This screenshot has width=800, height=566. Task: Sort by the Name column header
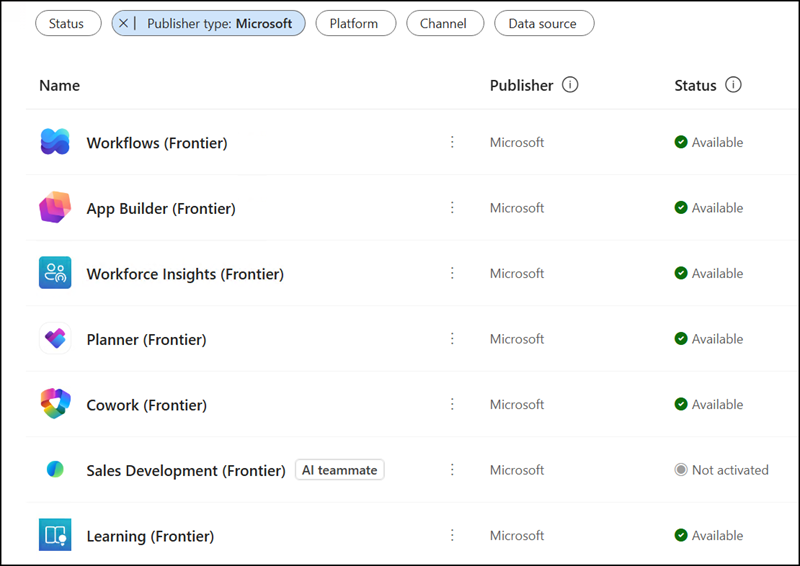coord(59,86)
